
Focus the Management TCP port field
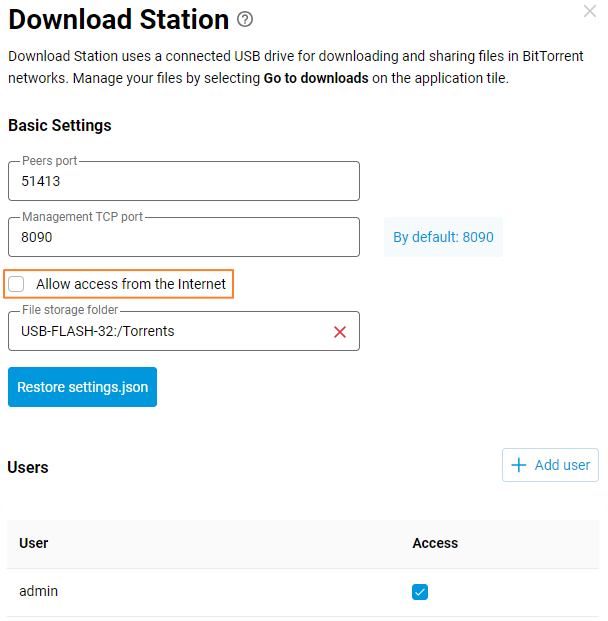[183, 238]
